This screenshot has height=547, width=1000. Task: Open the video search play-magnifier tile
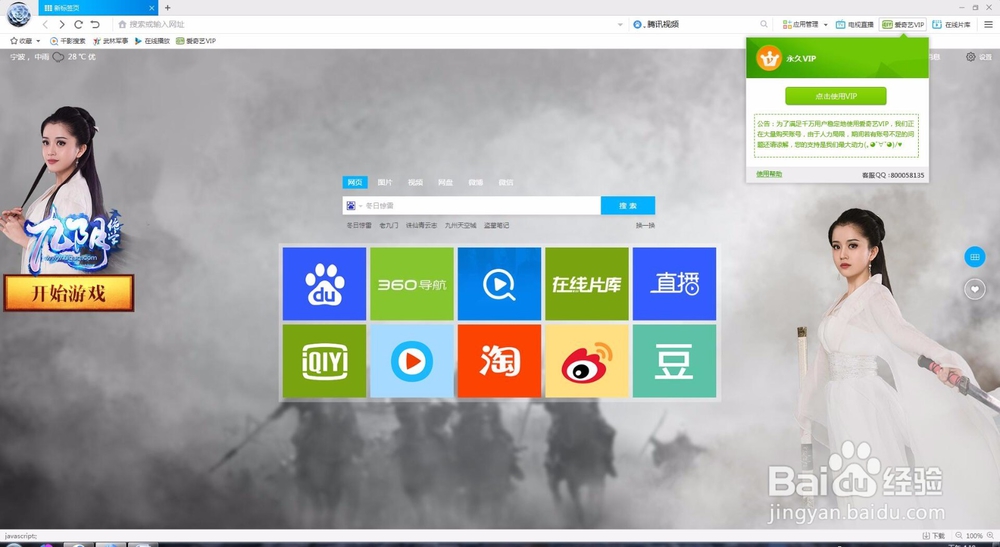click(x=499, y=284)
